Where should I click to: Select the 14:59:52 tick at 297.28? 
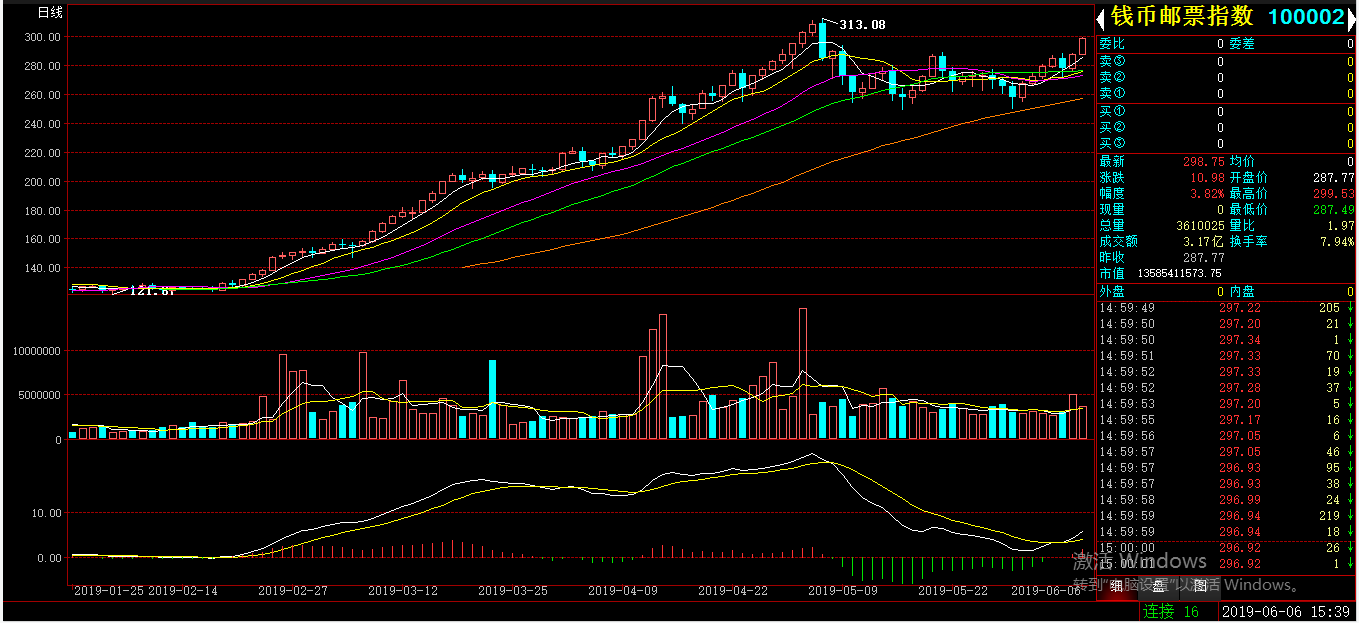pyautogui.click(x=1226, y=388)
